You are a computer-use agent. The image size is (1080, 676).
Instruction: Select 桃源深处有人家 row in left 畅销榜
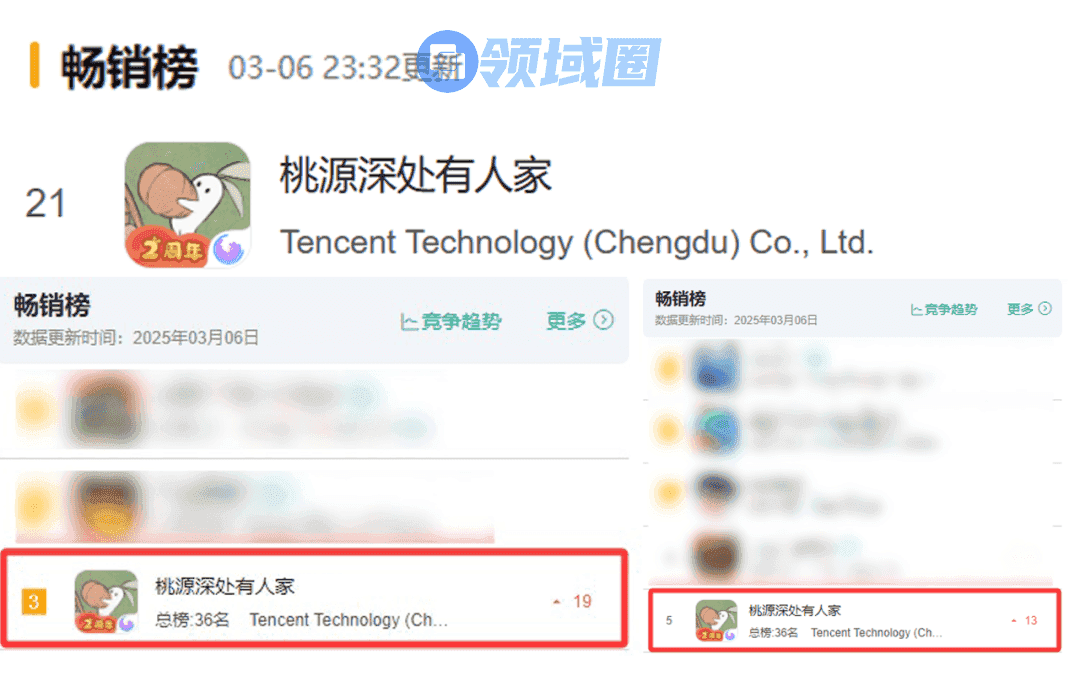315,599
